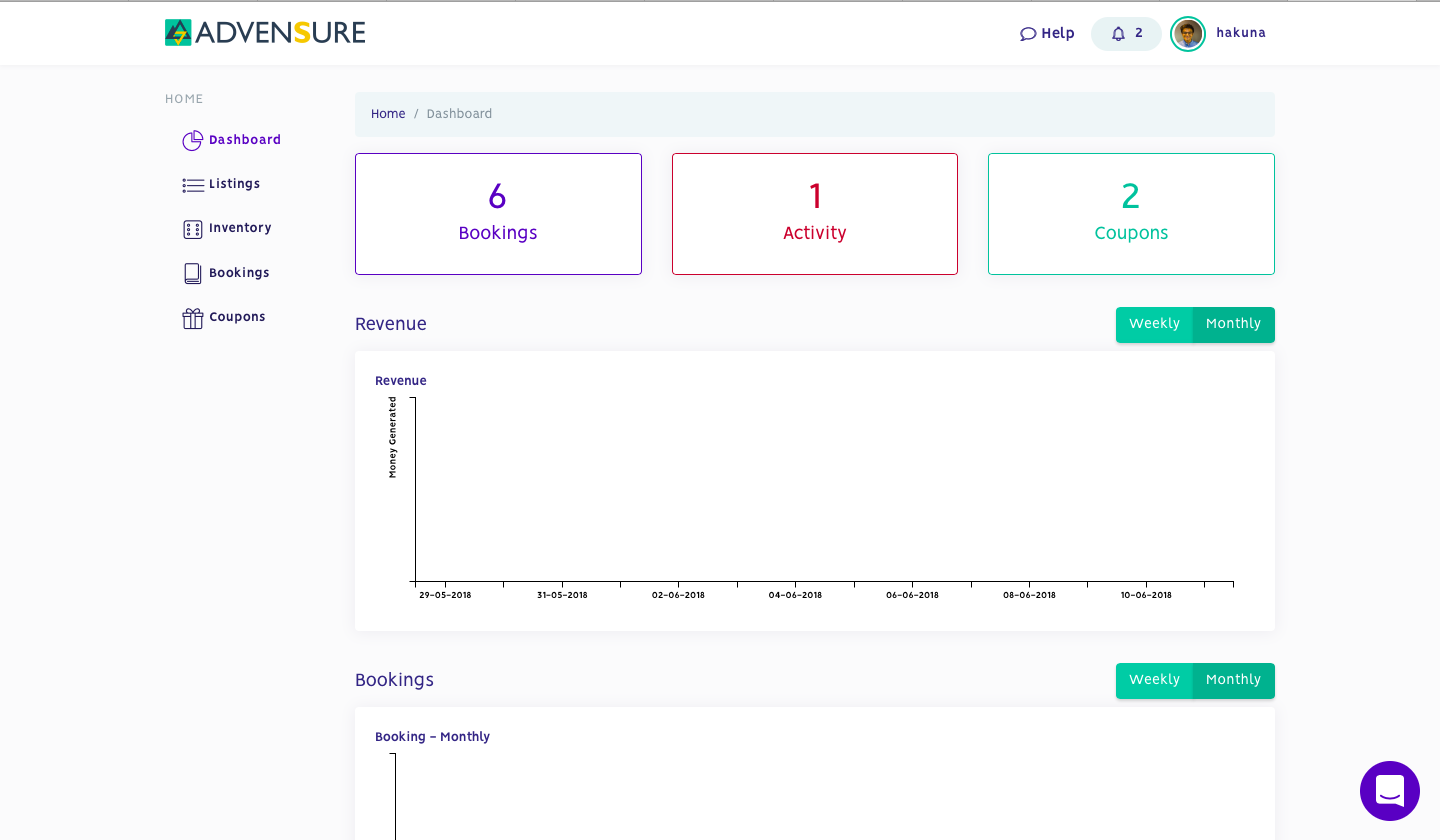This screenshot has height=840, width=1440.
Task: Open notifications showing 2
Action: [x=1126, y=34]
